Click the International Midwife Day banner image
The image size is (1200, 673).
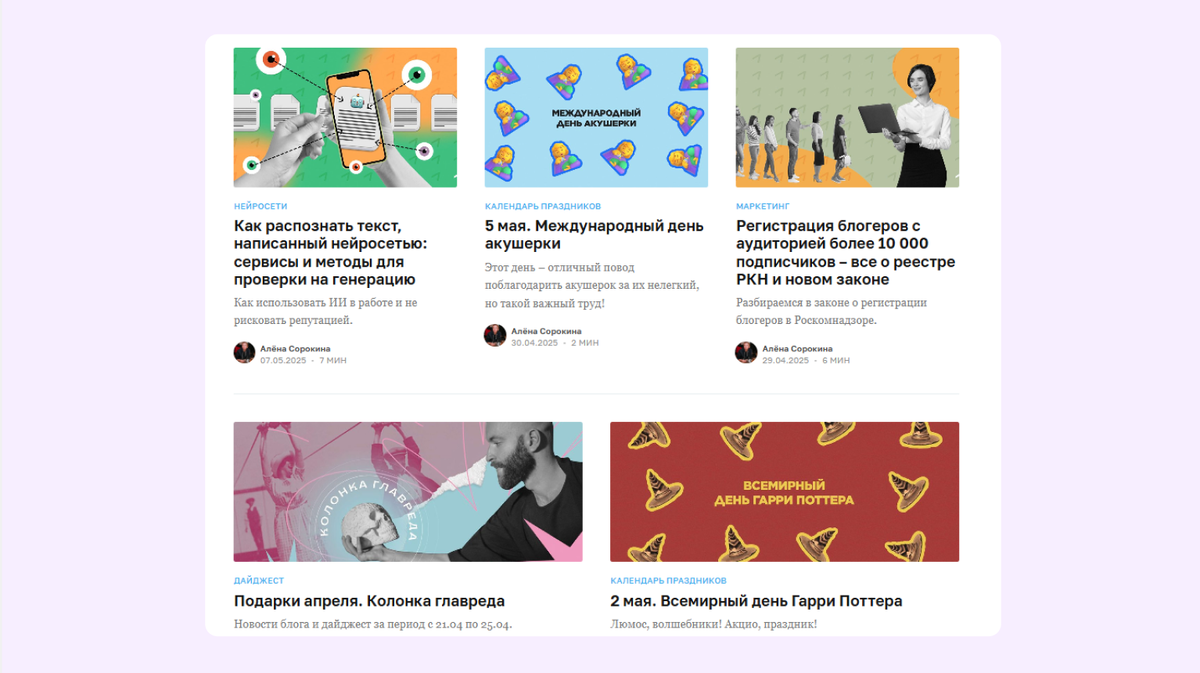(596, 118)
